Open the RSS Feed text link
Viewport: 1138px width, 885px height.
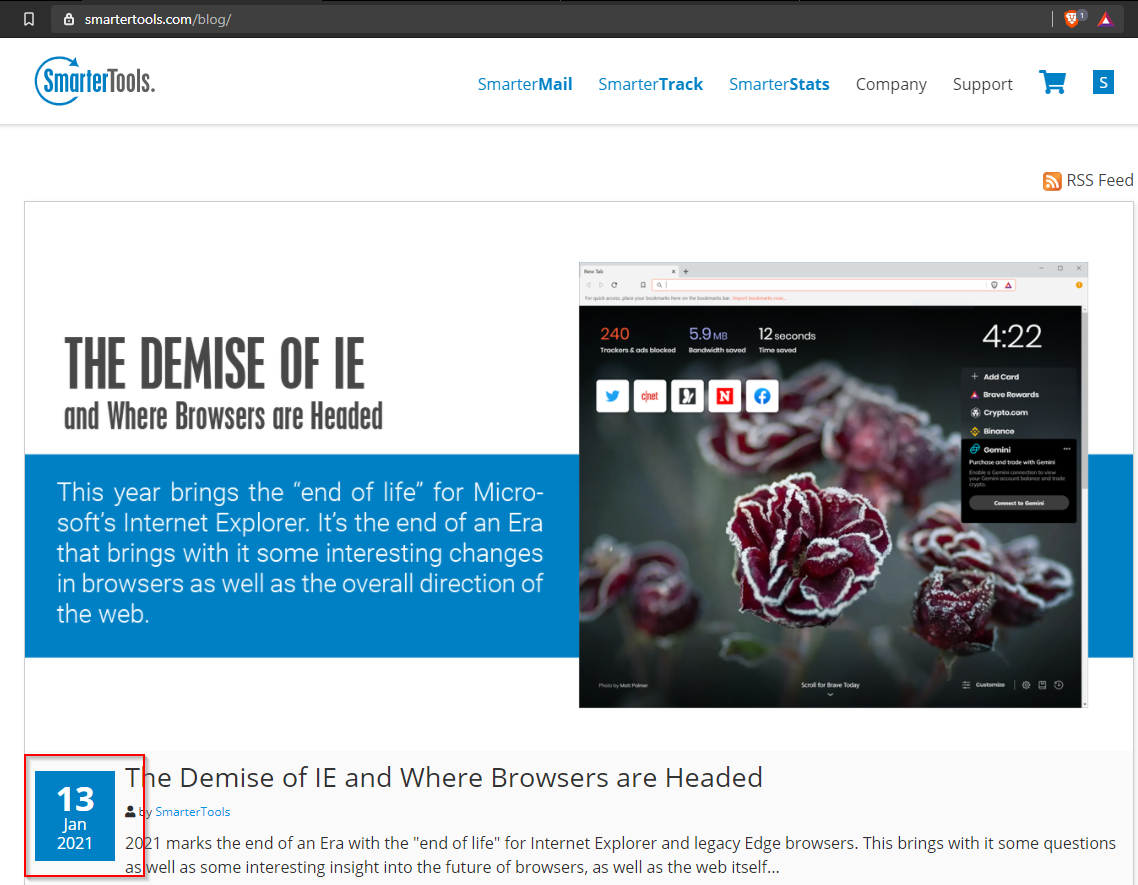click(x=1099, y=181)
